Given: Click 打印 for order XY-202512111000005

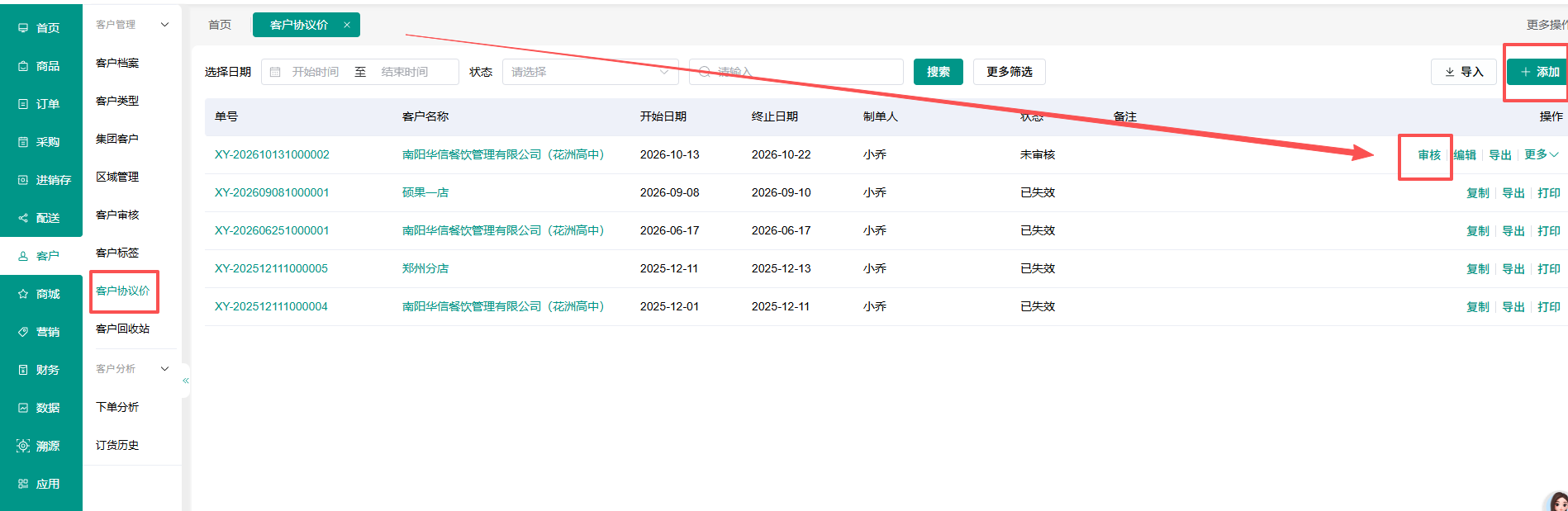Looking at the screenshot, I should click(x=1549, y=269).
